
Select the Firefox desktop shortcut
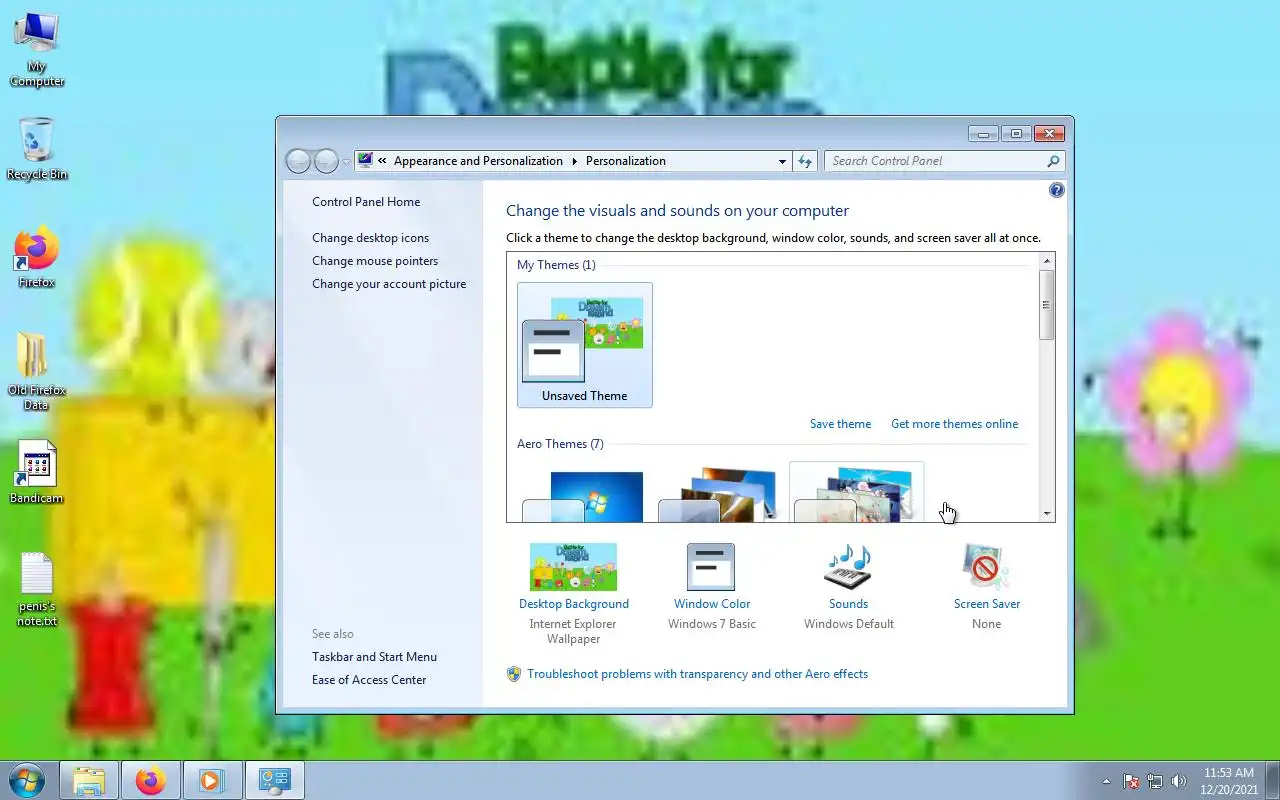point(37,259)
